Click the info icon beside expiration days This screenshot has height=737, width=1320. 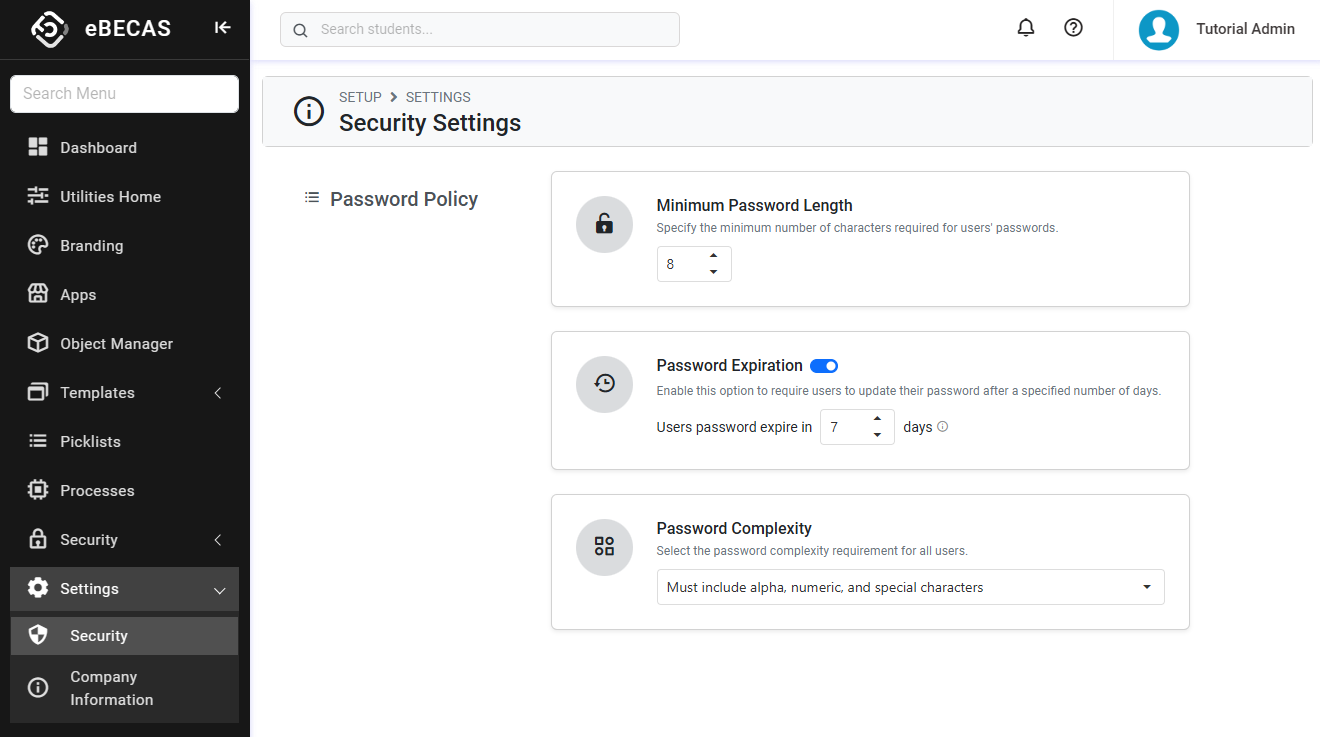[942, 427]
